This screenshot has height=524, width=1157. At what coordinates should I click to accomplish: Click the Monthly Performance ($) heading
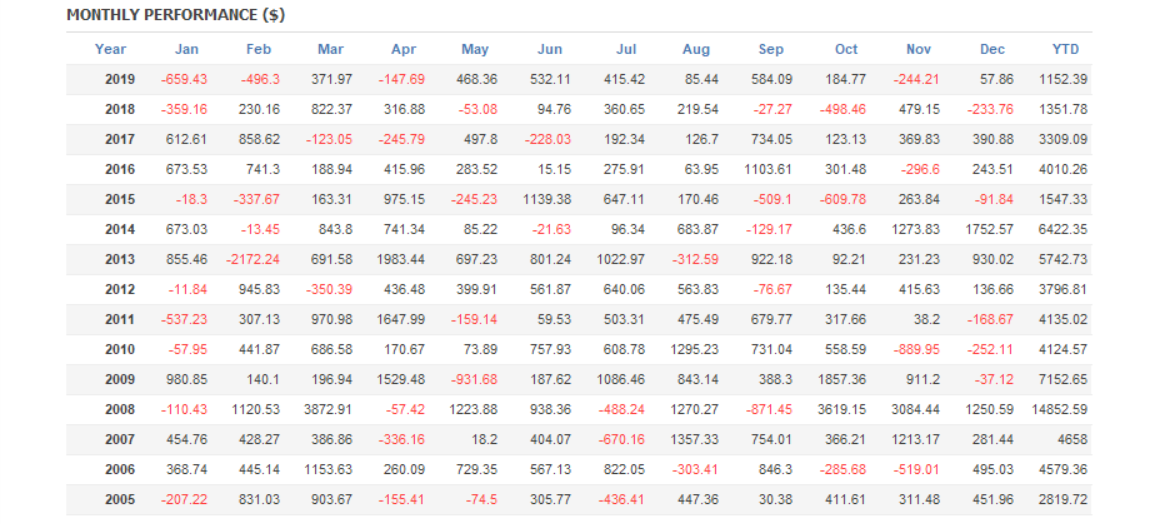pos(176,15)
